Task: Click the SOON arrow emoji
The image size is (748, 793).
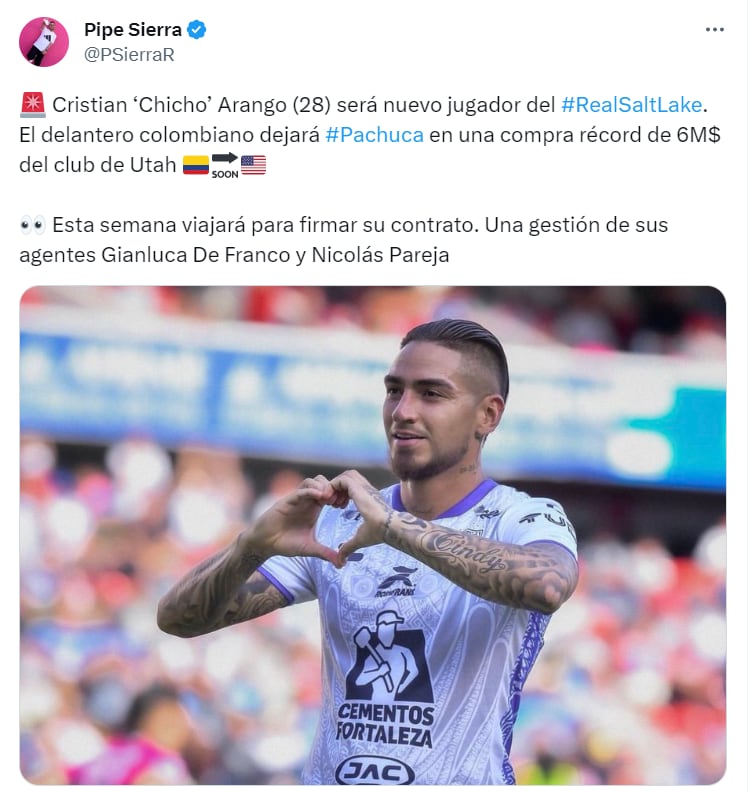Action: coord(225,165)
